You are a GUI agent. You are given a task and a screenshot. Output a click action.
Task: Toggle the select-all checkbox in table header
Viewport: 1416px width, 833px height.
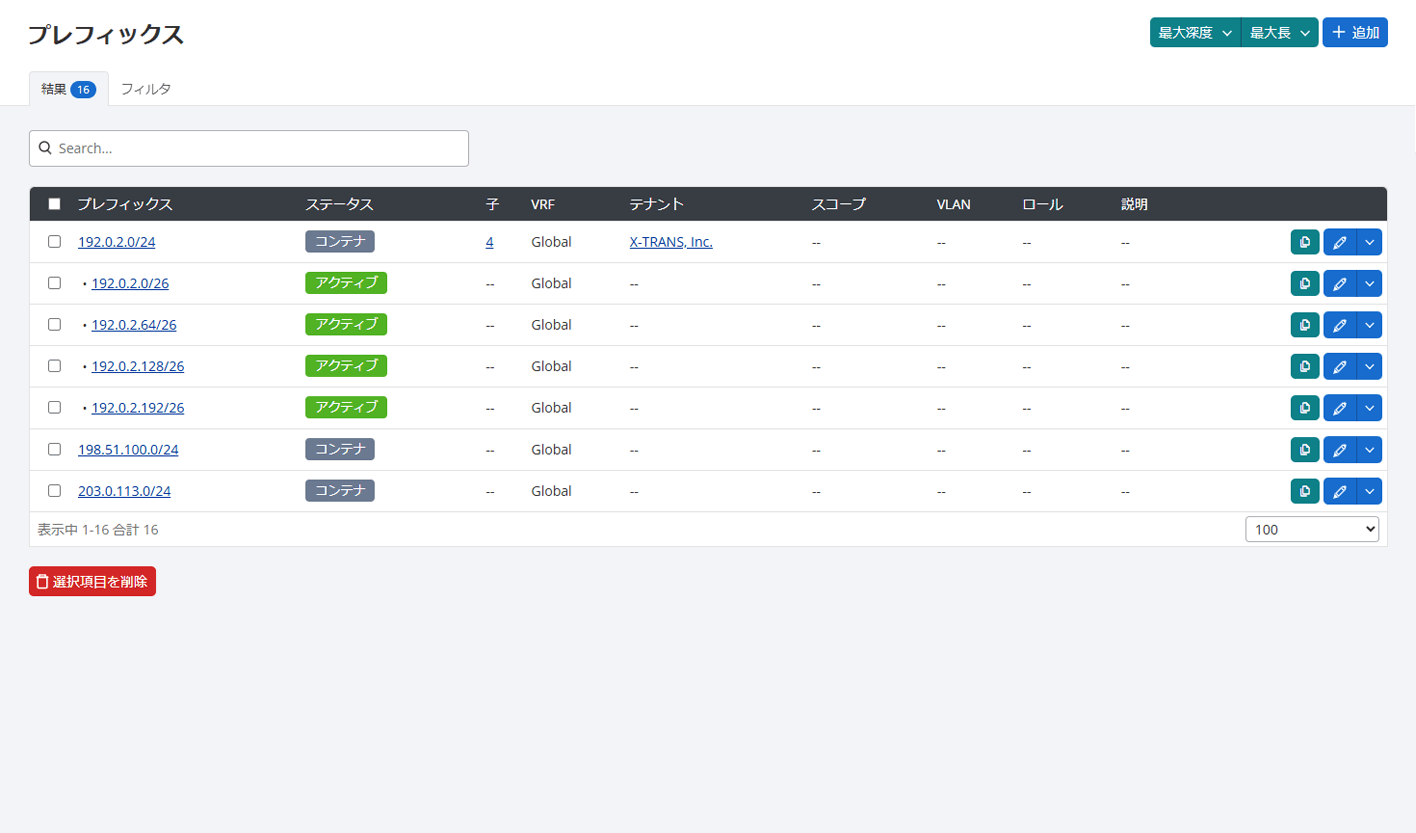point(55,204)
